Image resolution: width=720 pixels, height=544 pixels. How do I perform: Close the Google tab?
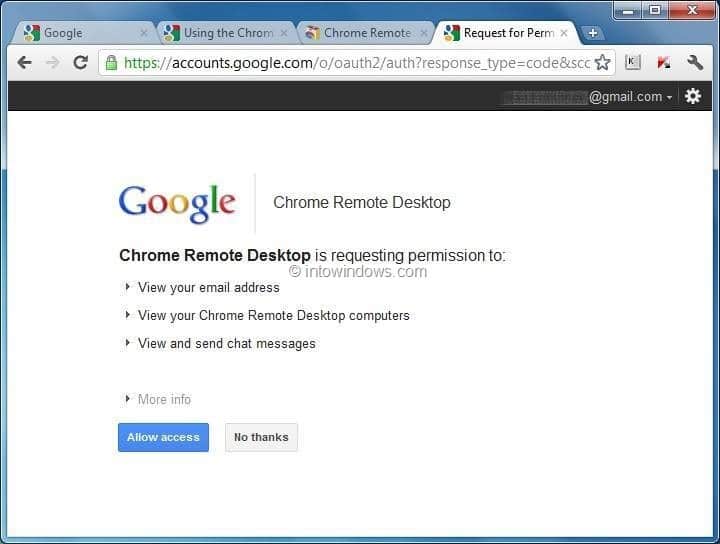[x=144, y=33]
